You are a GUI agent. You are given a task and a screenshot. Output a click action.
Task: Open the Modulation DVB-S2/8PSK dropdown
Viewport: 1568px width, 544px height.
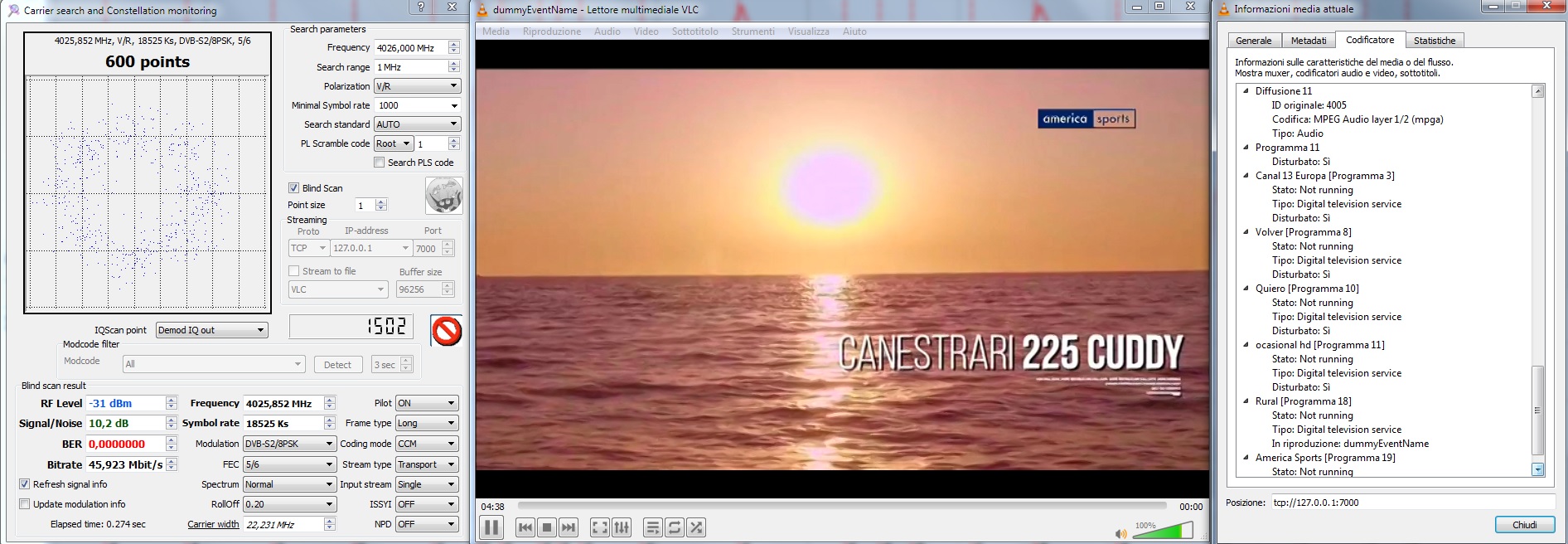point(289,444)
